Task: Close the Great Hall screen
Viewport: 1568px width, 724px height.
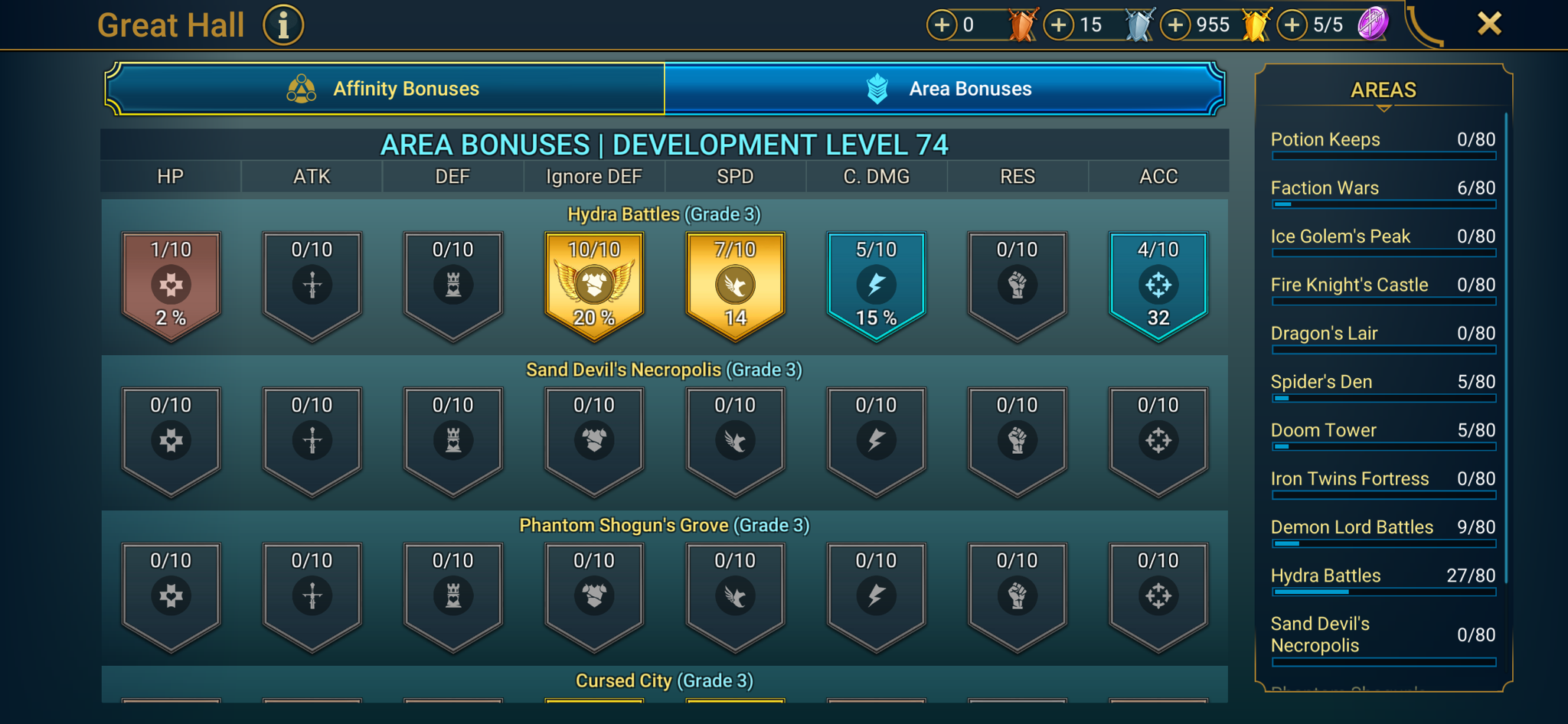Action: point(1489,24)
